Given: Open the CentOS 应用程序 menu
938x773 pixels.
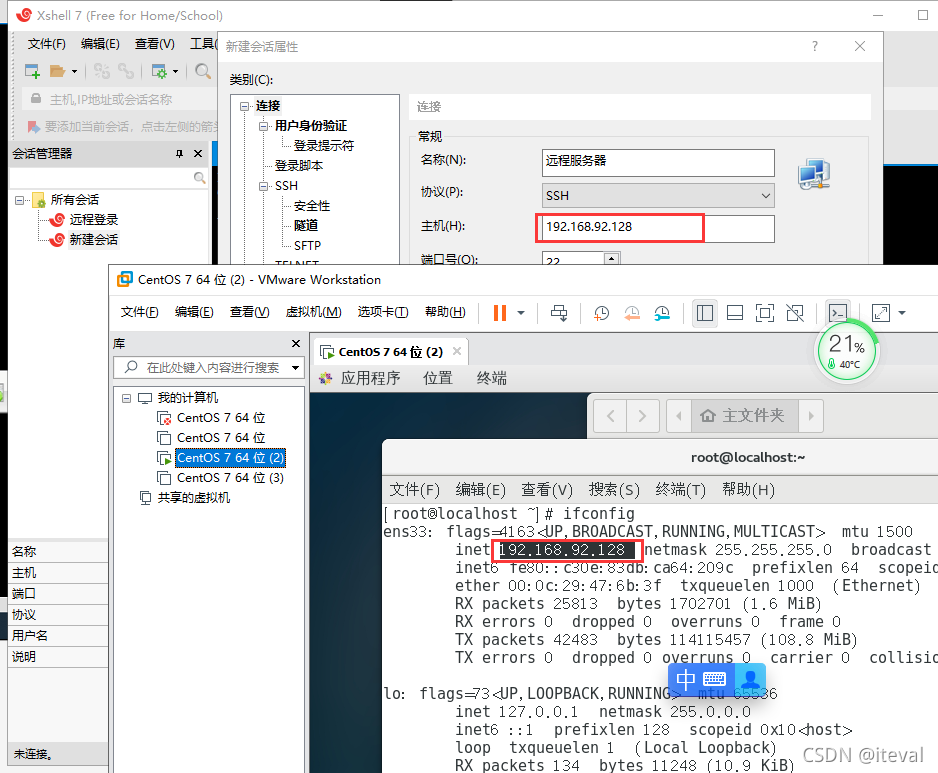Looking at the screenshot, I should (x=370, y=378).
